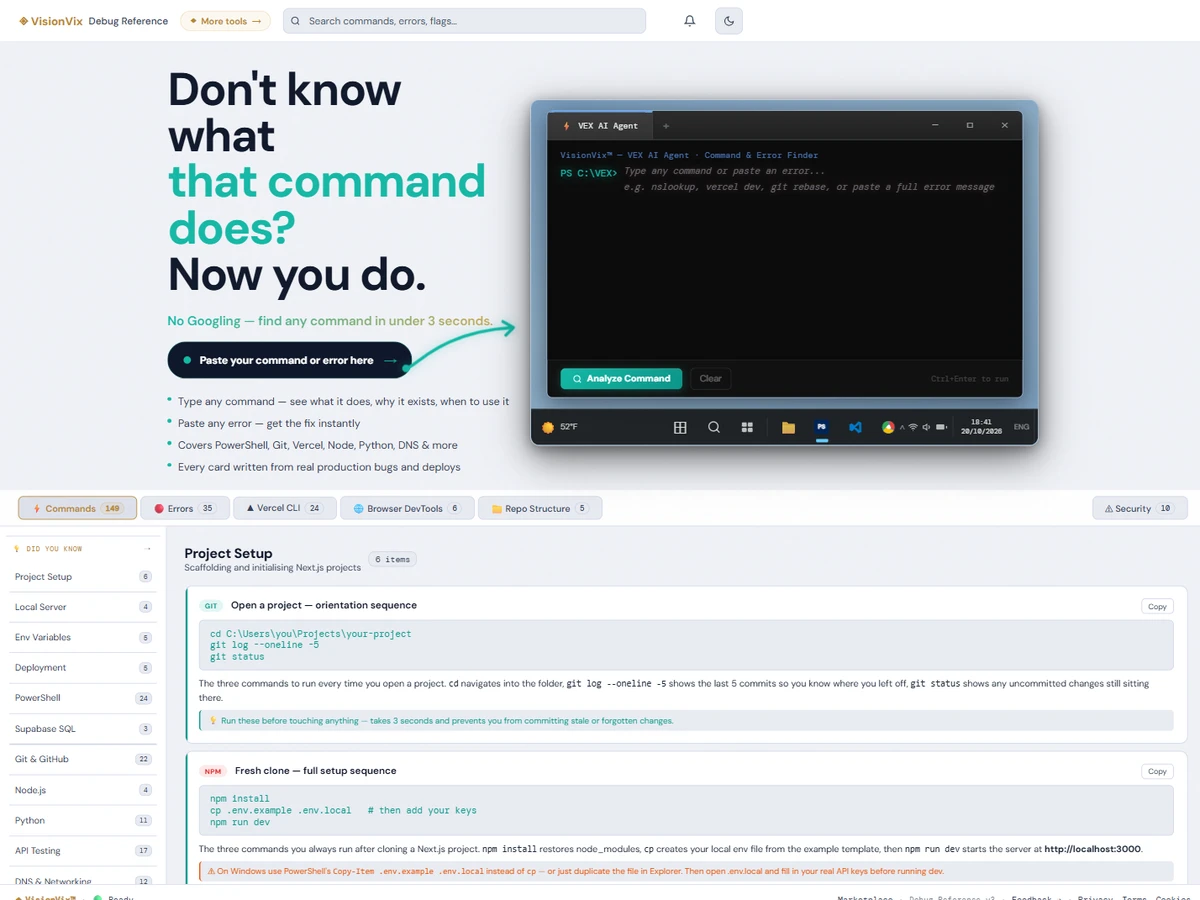Image resolution: width=1200 pixels, height=900 pixels.
Task: Copy the Open a project commands
Action: coord(1157,606)
